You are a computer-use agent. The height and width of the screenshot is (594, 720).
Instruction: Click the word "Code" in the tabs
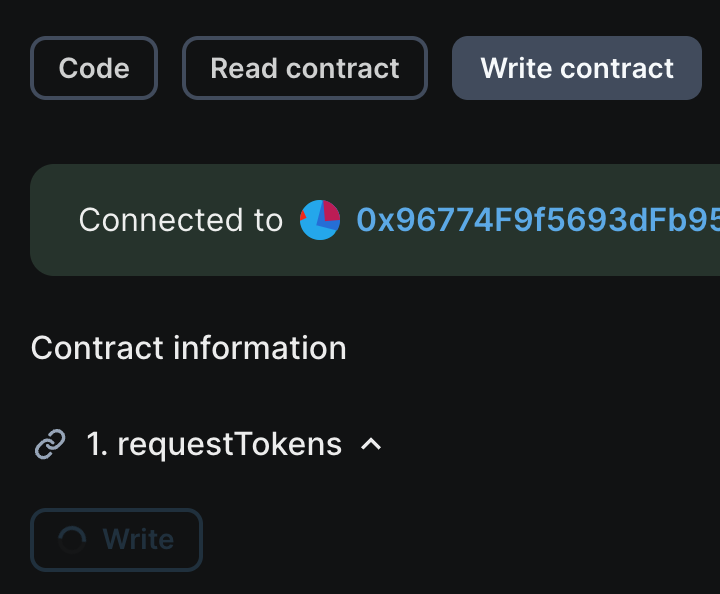[94, 68]
